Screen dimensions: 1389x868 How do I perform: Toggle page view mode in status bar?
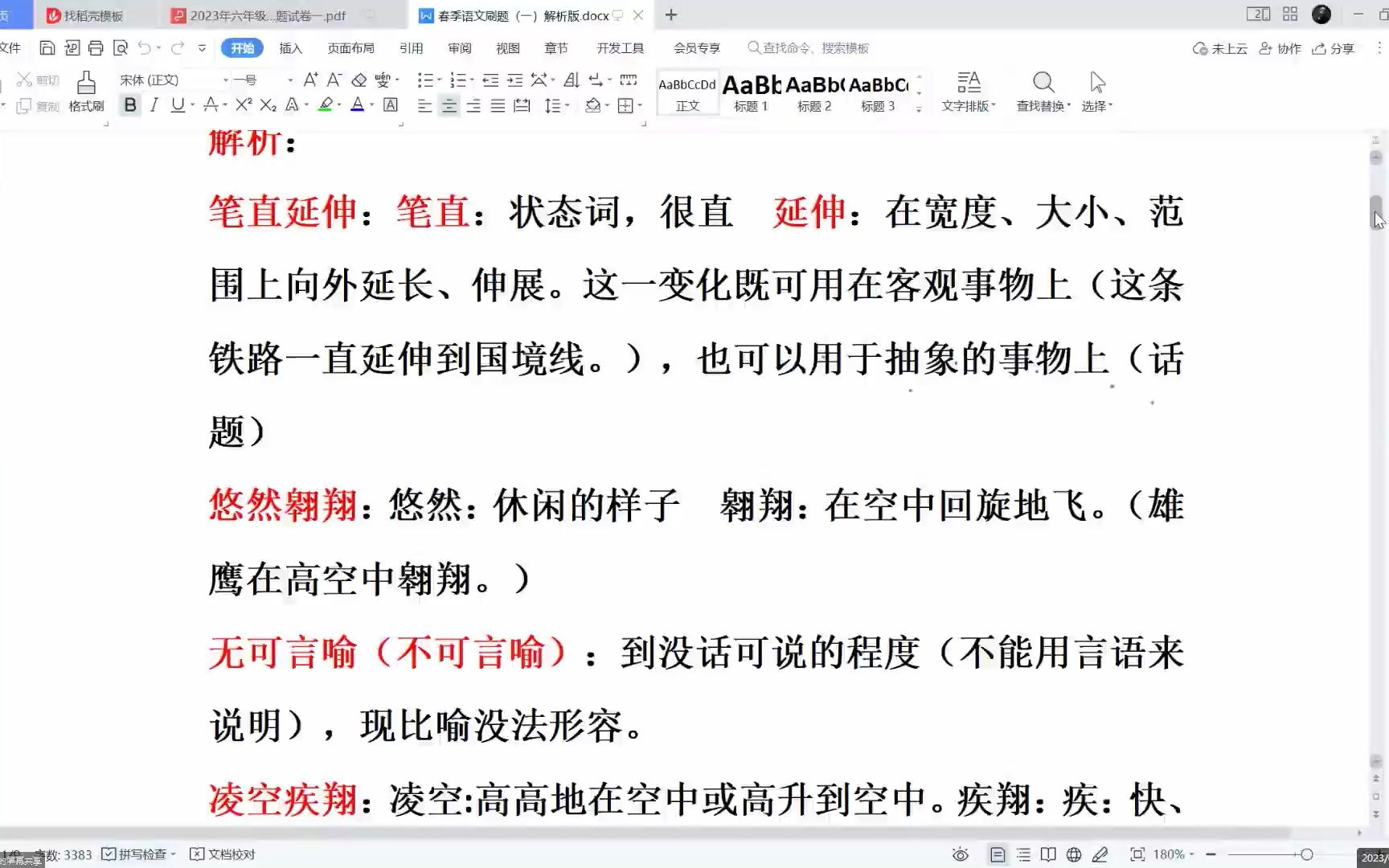998,854
